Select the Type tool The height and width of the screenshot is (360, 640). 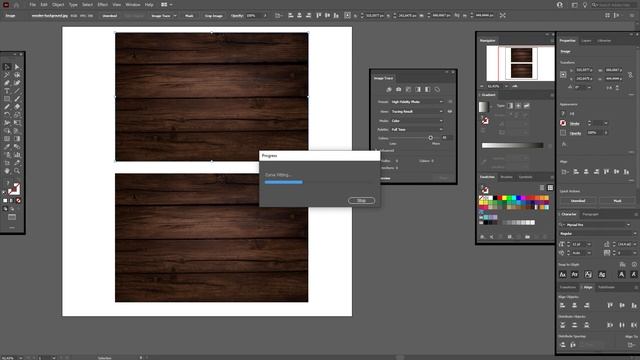[7, 91]
